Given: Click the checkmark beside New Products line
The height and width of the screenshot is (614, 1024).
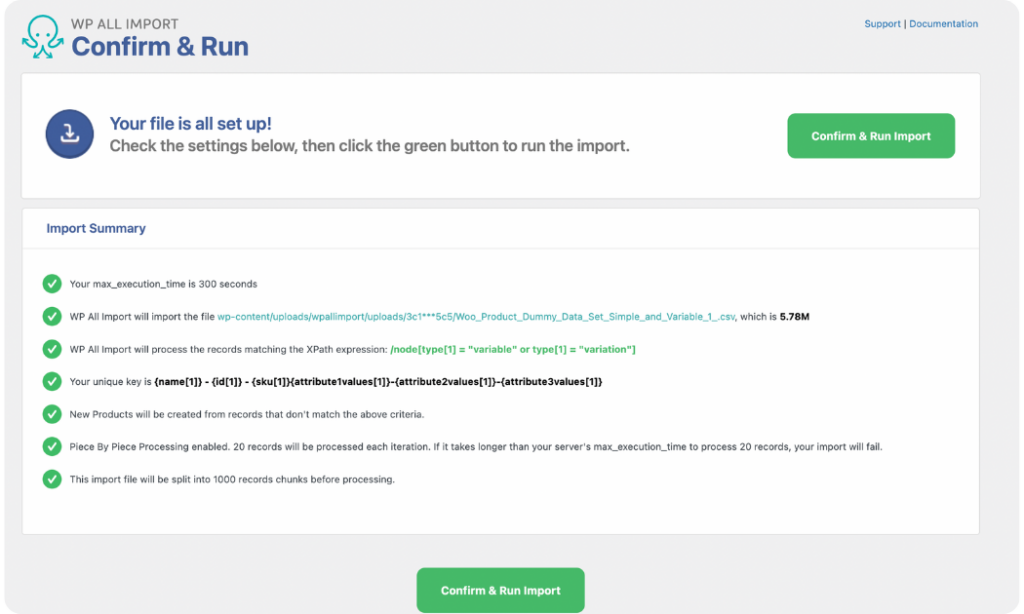Looking at the screenshot, I should coord(52,413).
